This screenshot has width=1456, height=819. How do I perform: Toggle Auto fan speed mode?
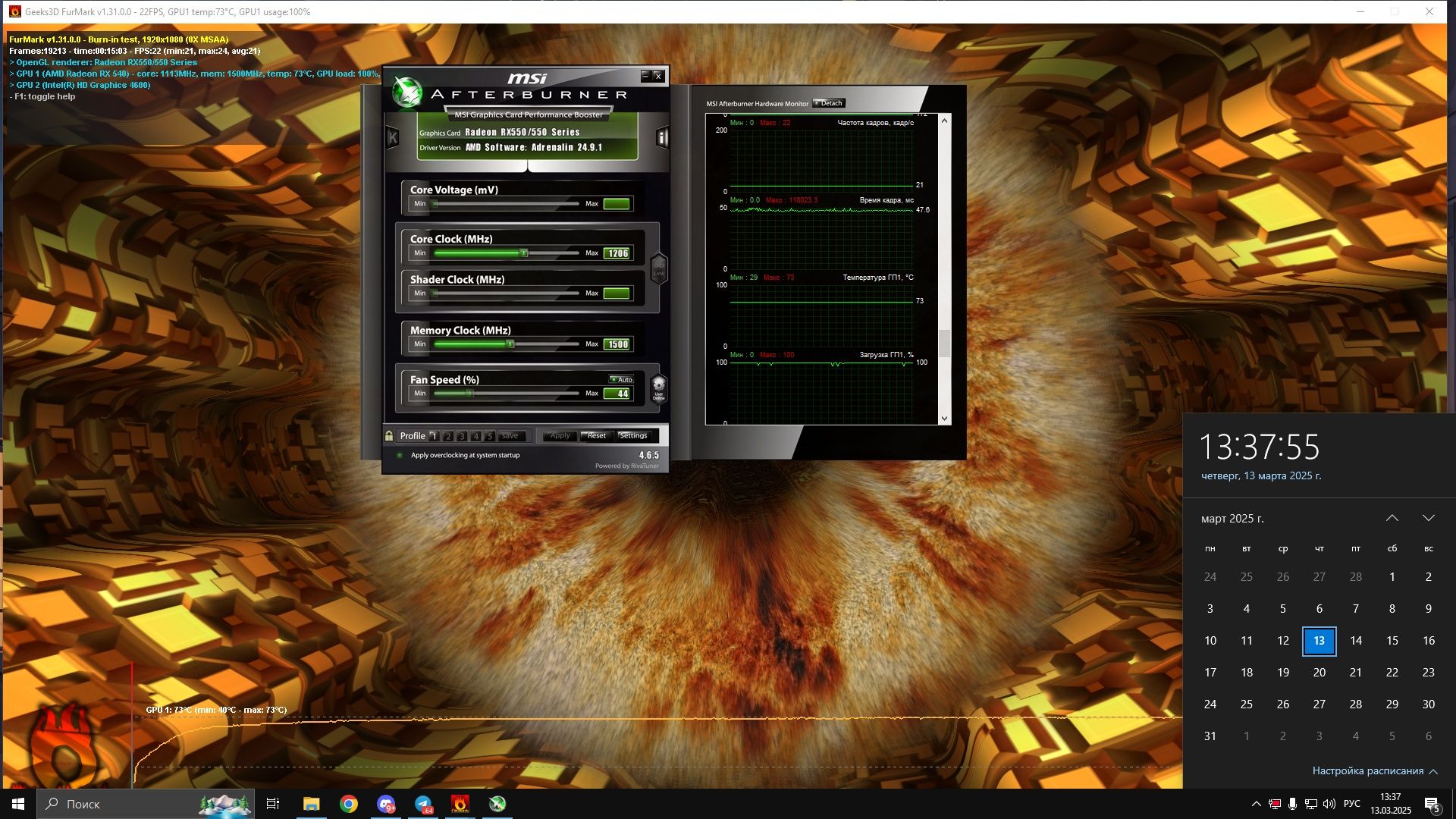[621, 379]
